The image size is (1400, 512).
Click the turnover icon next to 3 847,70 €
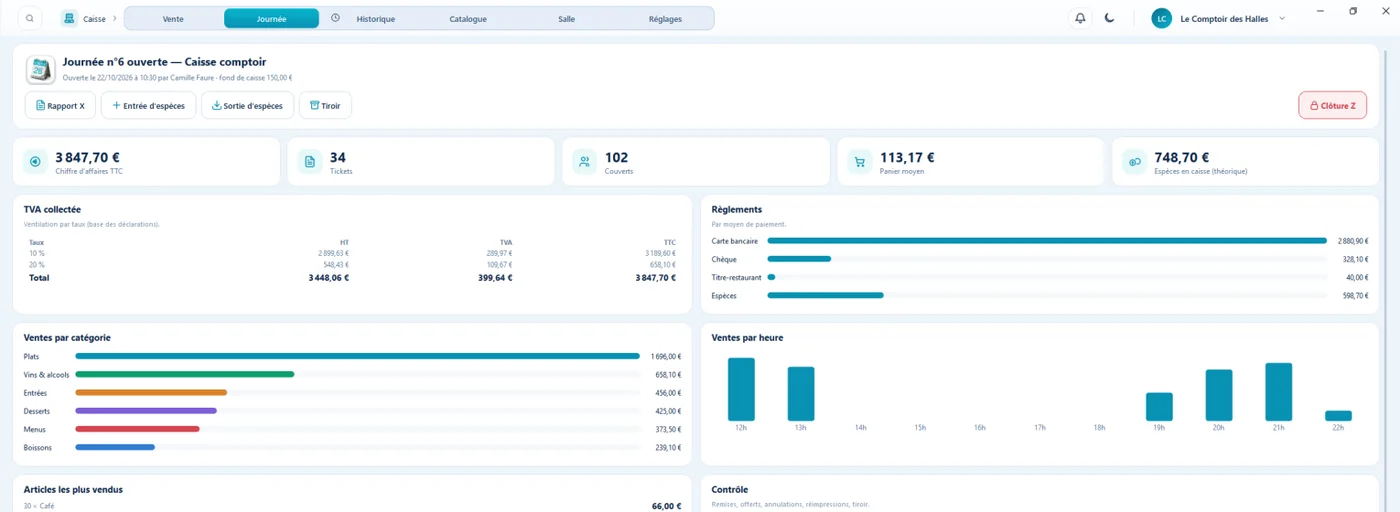click(35, 162)
